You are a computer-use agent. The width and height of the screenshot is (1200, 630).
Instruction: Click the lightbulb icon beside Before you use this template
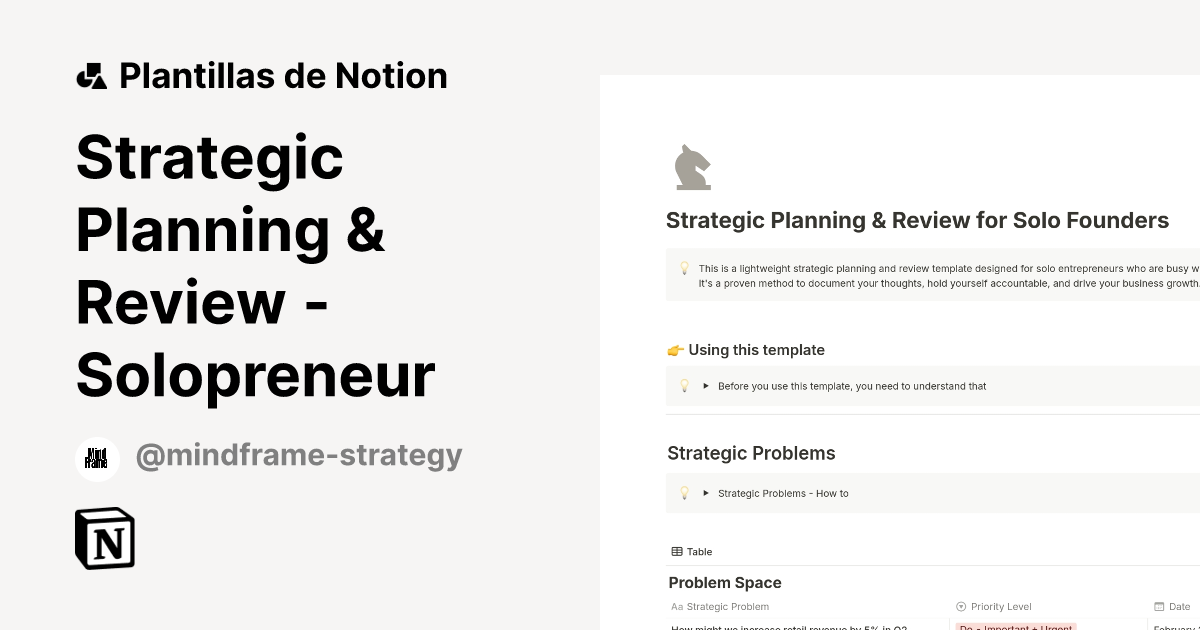(684, 386)
